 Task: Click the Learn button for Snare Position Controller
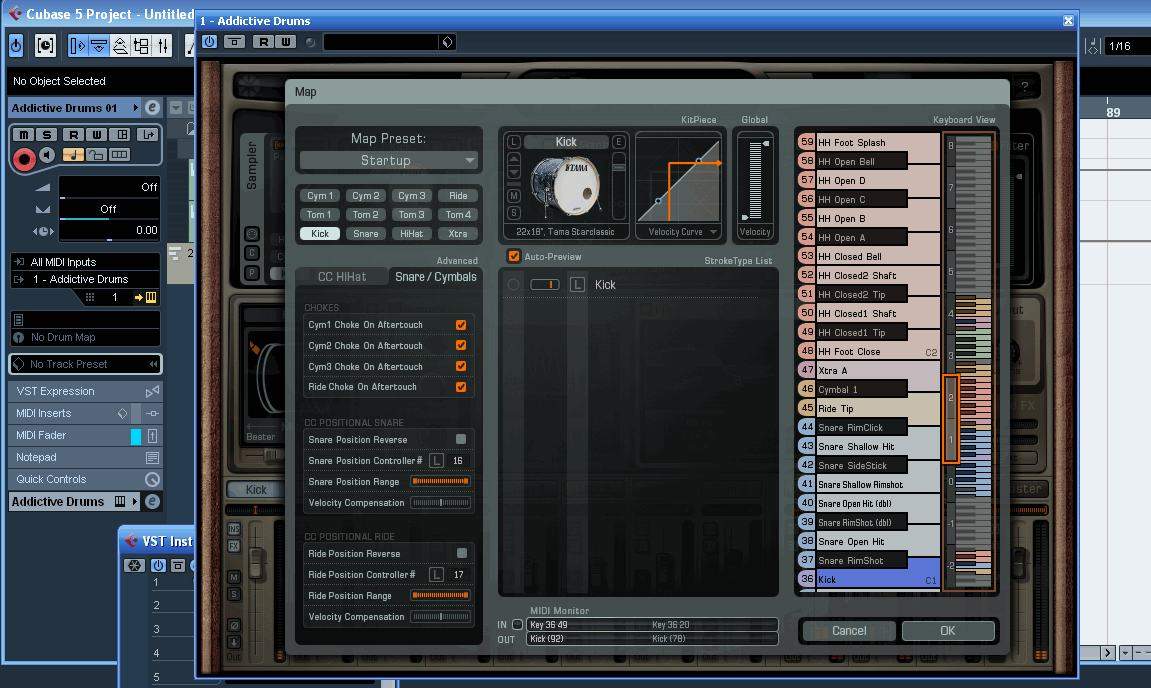point(436,461)
